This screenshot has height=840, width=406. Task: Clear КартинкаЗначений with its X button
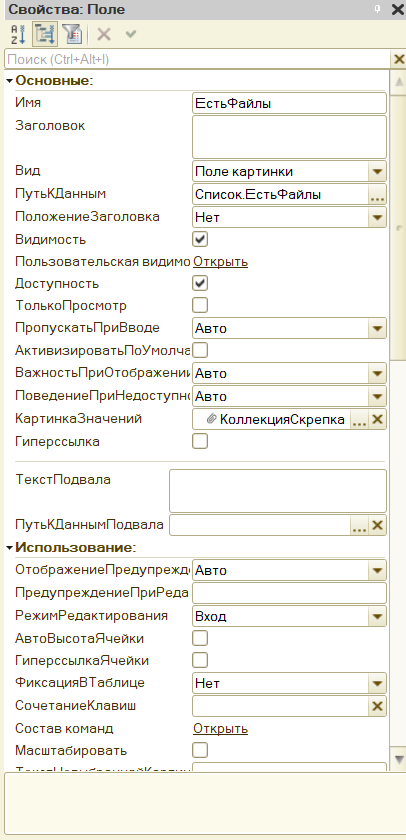(377, 420)
